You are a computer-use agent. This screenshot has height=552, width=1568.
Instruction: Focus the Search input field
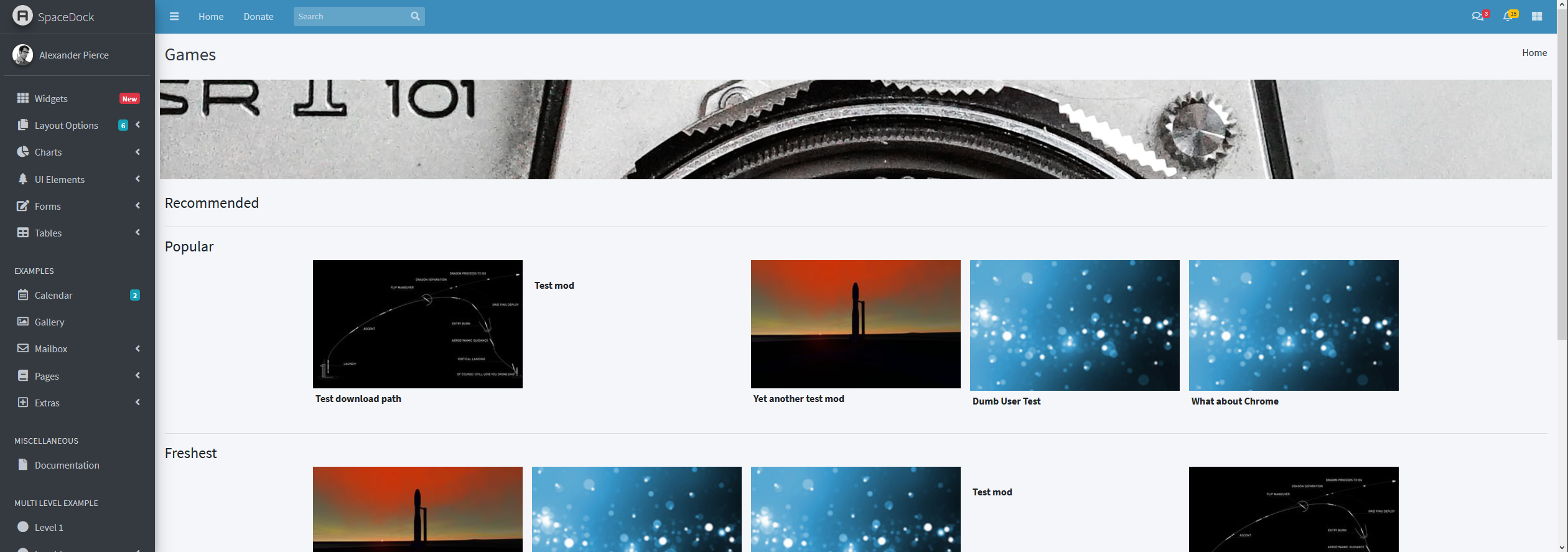click(351, 16)
